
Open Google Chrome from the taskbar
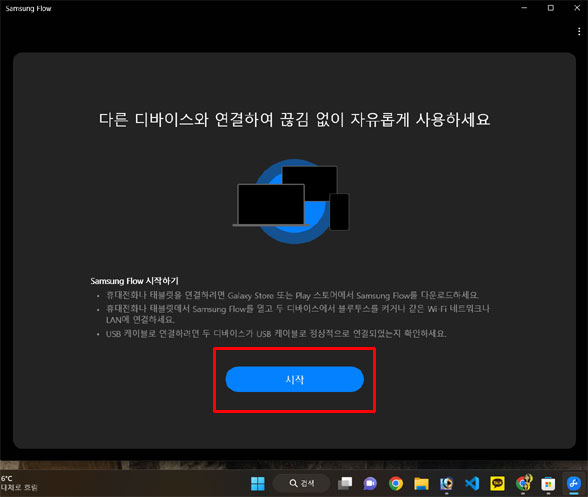(396, 483)
